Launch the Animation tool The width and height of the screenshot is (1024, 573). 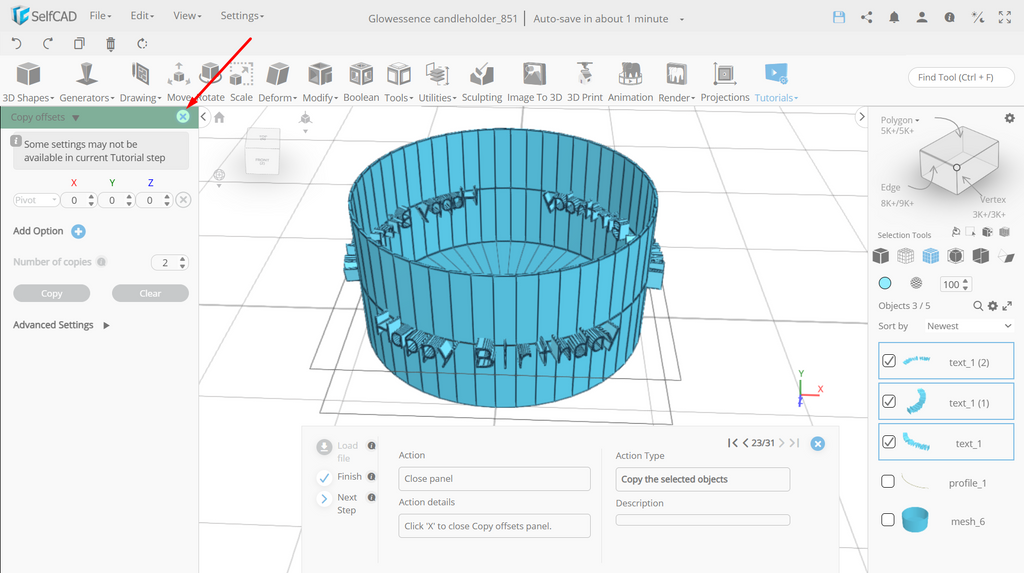pos(630,82)
